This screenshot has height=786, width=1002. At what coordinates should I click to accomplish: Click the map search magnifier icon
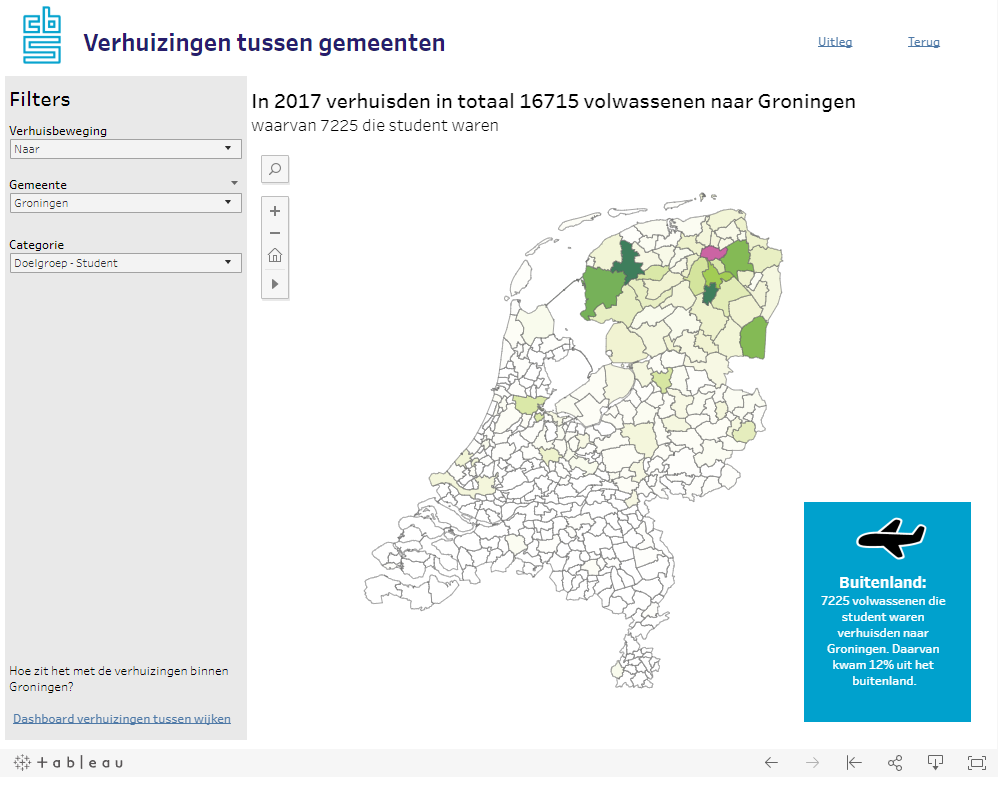point(275,169)
